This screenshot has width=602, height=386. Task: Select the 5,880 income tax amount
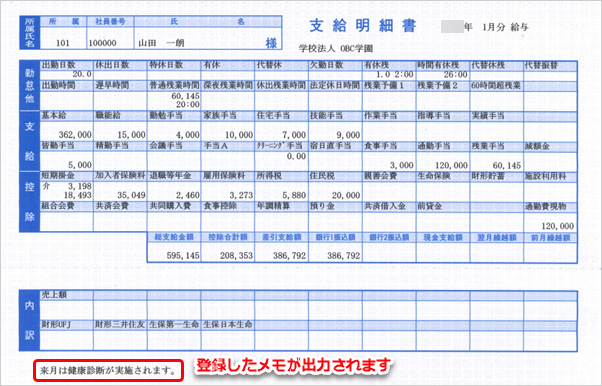click(x=294, y=195)
